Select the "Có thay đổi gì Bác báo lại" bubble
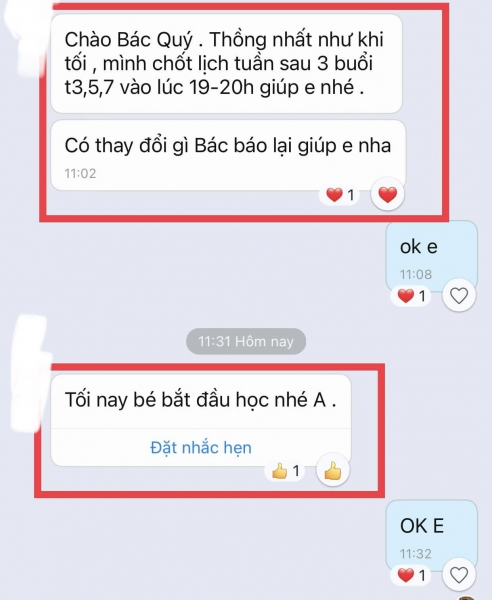The height and width of the screenshot is (600, 492). pos(228,155)
